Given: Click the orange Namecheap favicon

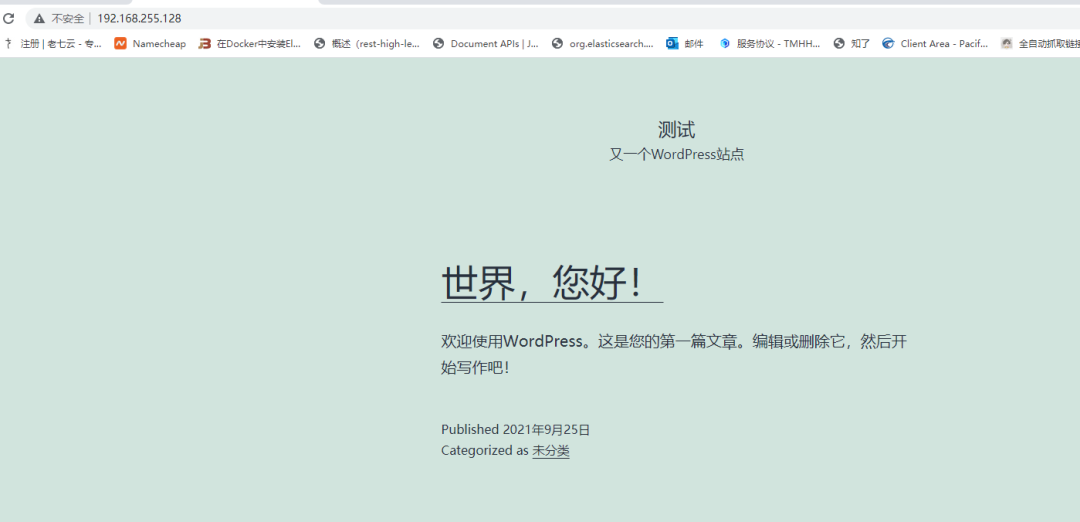Looking at the screenshot, I should coord(121,43).
